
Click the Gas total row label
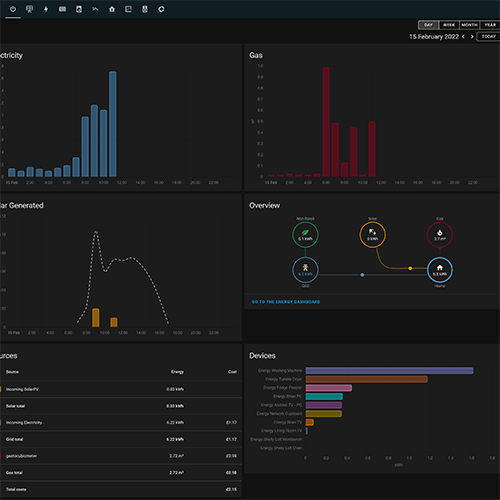14,473
